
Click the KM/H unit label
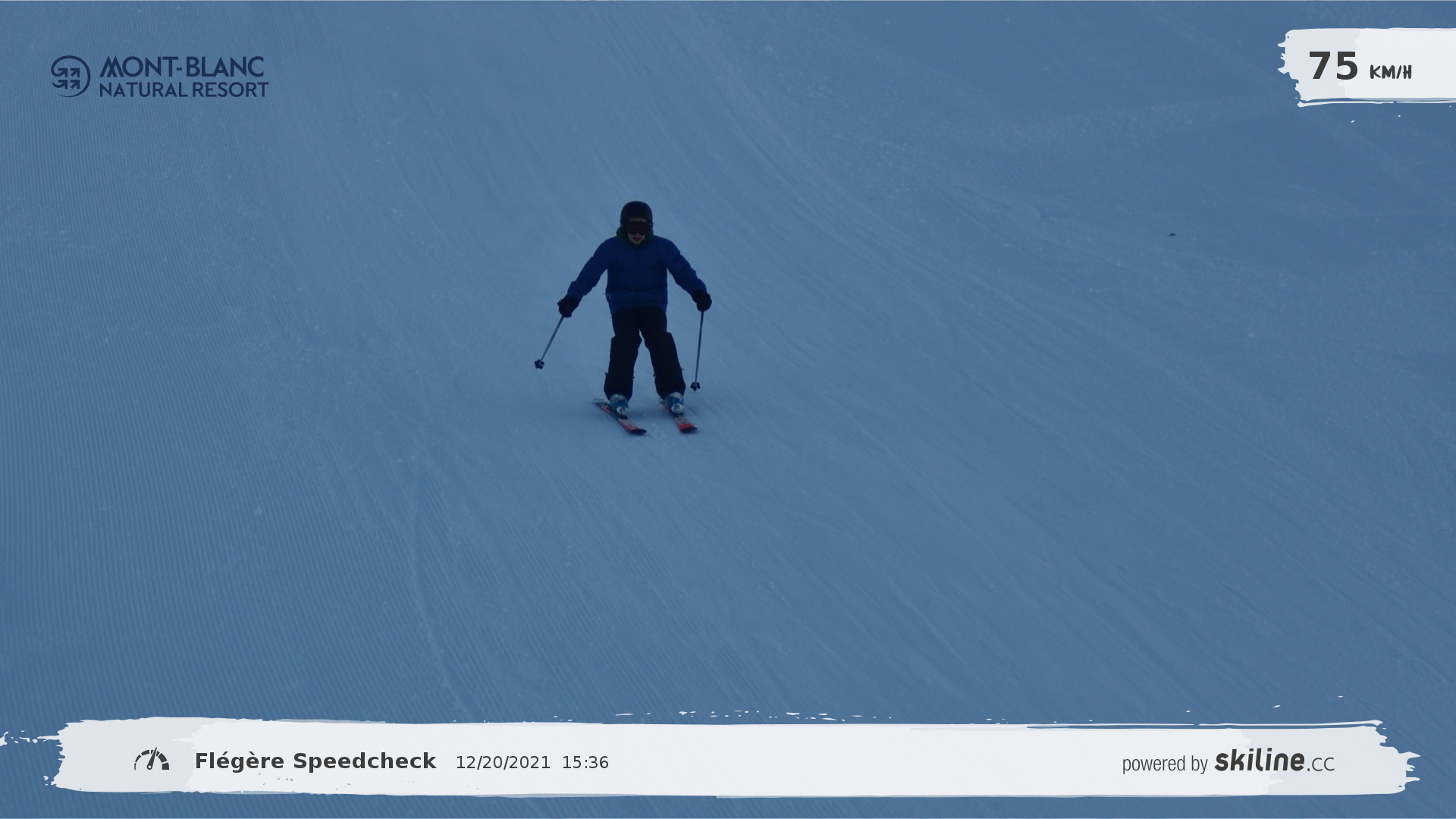tap(1390, 72)
